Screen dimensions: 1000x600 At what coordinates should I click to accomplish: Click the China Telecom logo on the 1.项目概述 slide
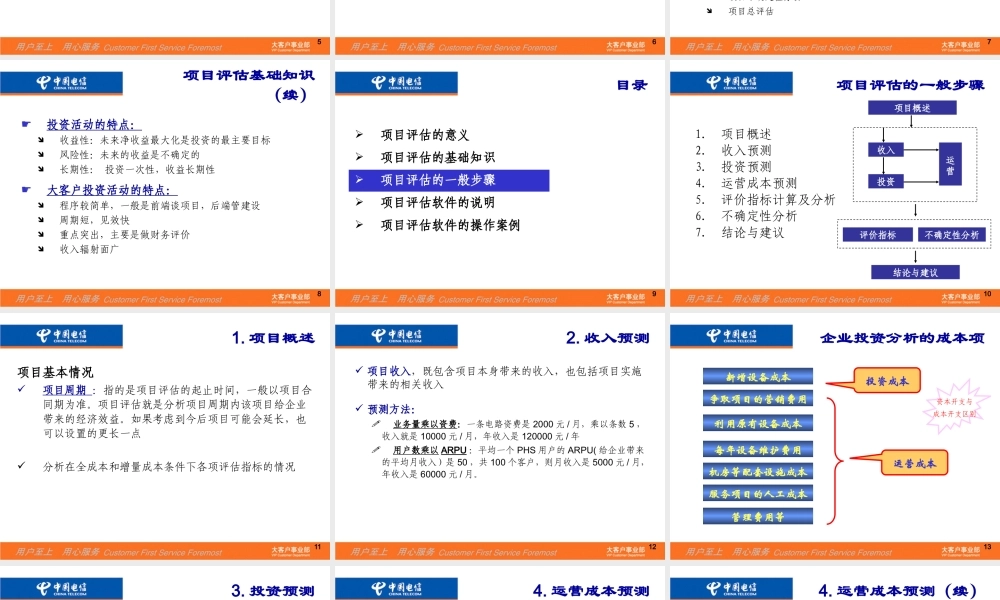pyautogui.click(x=61, y=336)
